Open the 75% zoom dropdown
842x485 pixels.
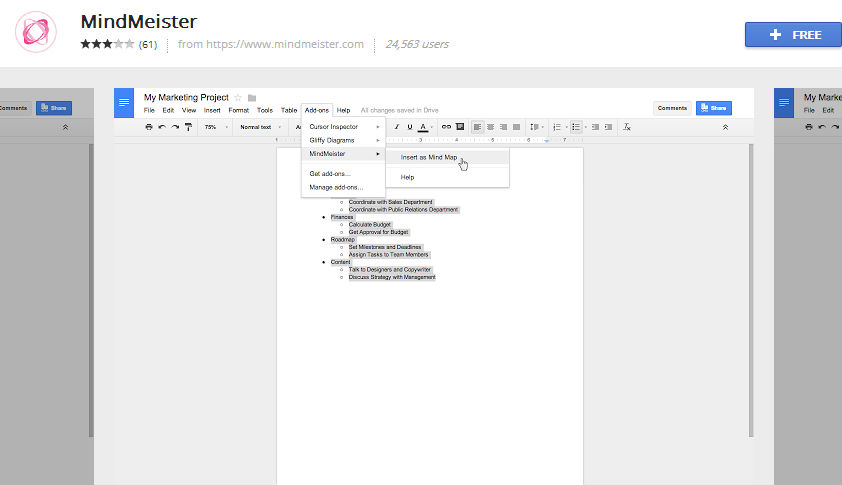pyautogui.click(x=216, y=127)
